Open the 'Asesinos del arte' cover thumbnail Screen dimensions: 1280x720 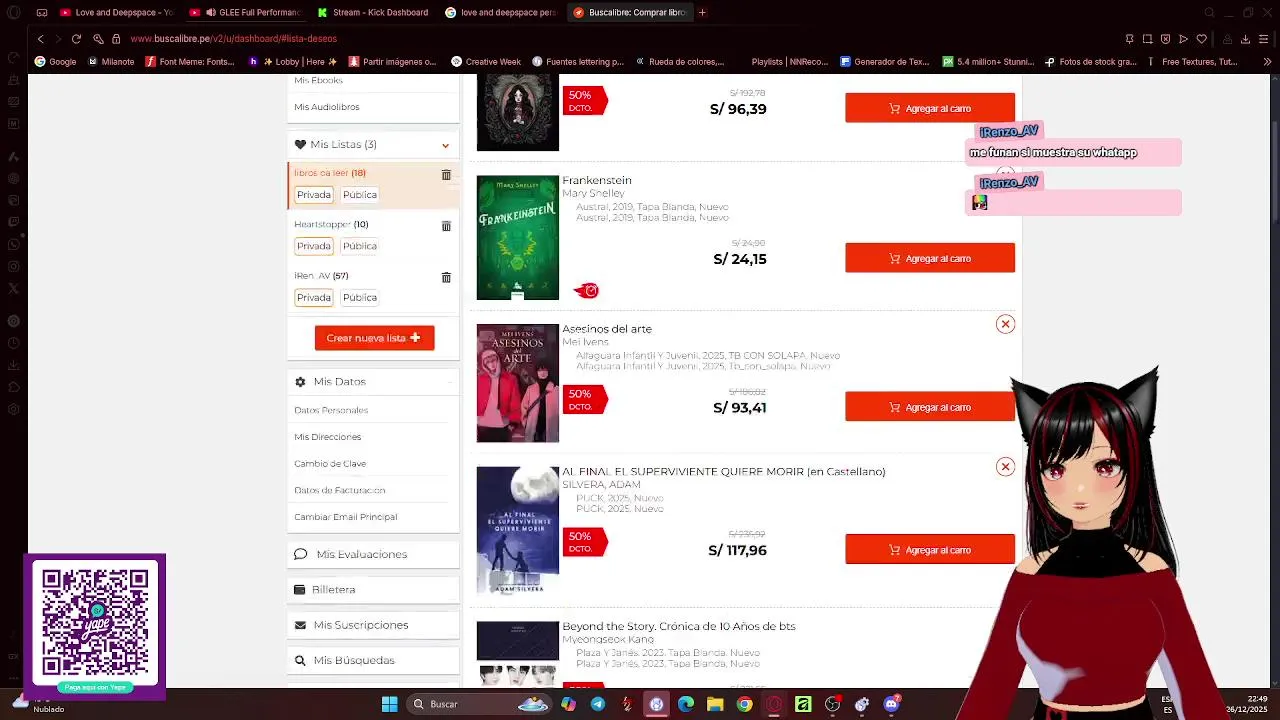[x=518, y=383]
